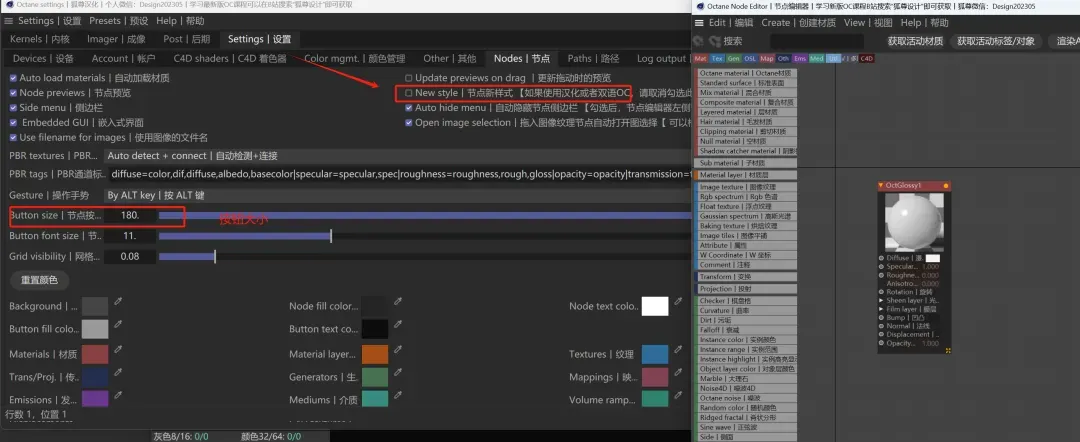
Task: Collapse the OctGlossy1 node triangle
Action: (881, 185)
